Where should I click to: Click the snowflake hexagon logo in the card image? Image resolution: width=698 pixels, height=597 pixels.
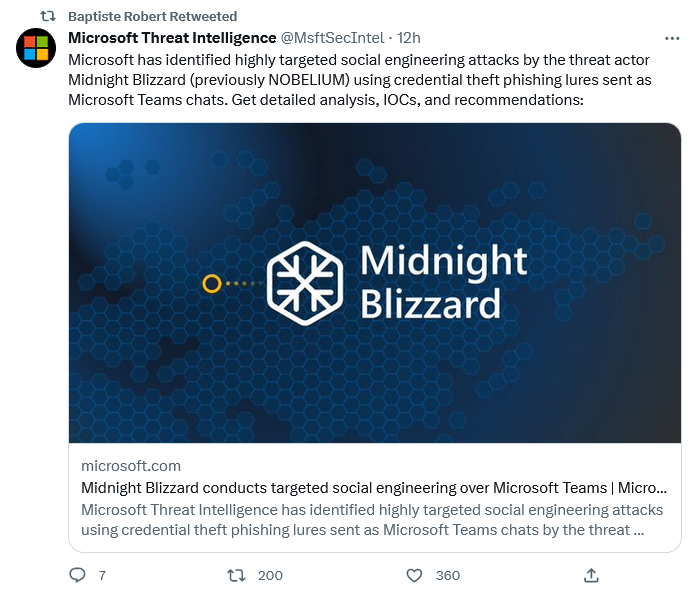click(305, 283)
